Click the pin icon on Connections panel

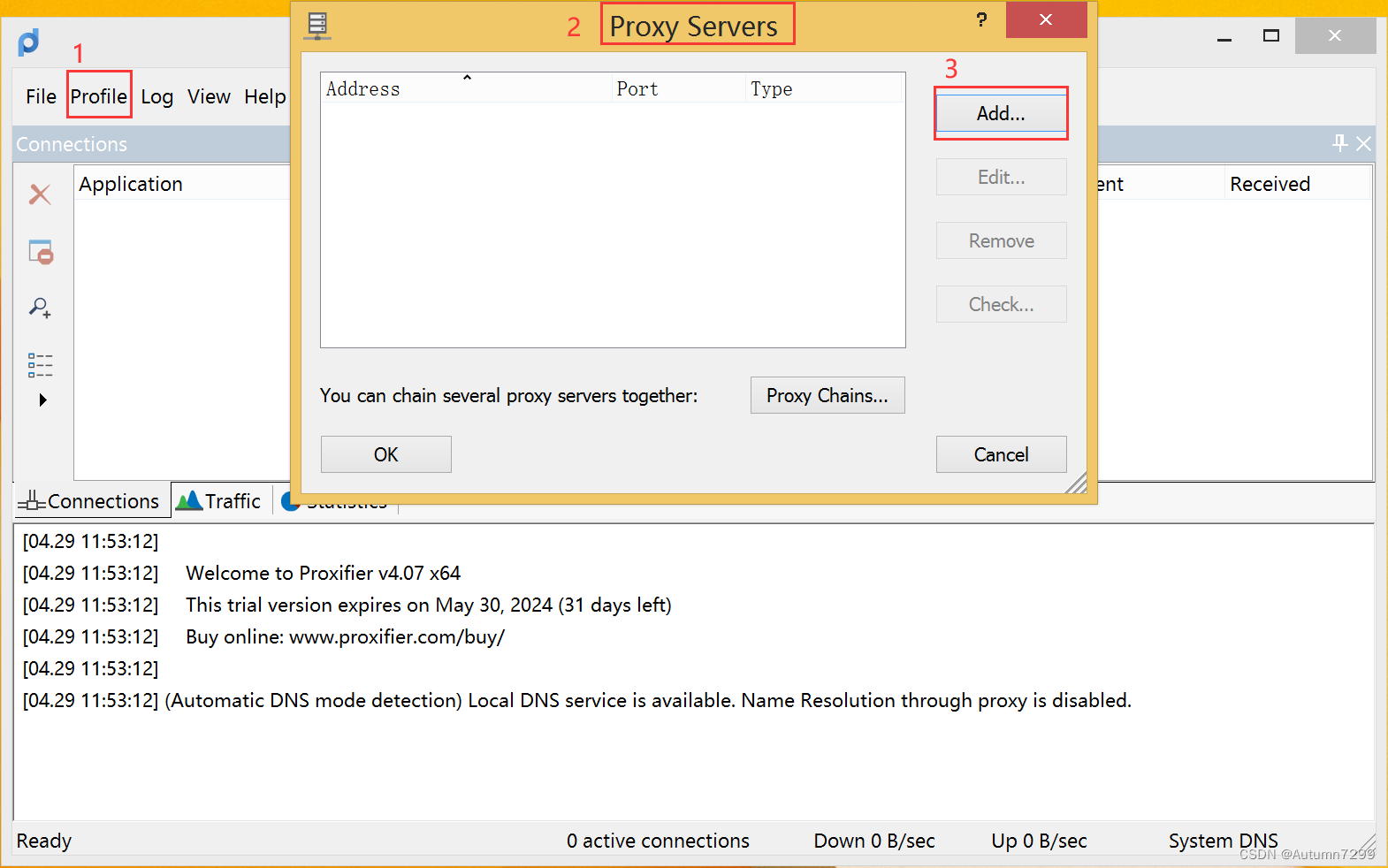pyautogui.click(x=1340, y=143)
